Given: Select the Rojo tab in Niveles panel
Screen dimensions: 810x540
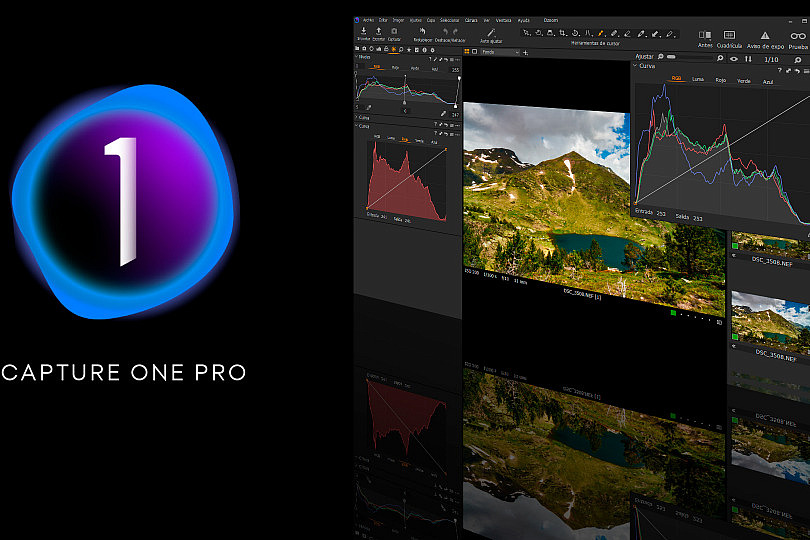Looking at the screenshot, I should (395, 68).
